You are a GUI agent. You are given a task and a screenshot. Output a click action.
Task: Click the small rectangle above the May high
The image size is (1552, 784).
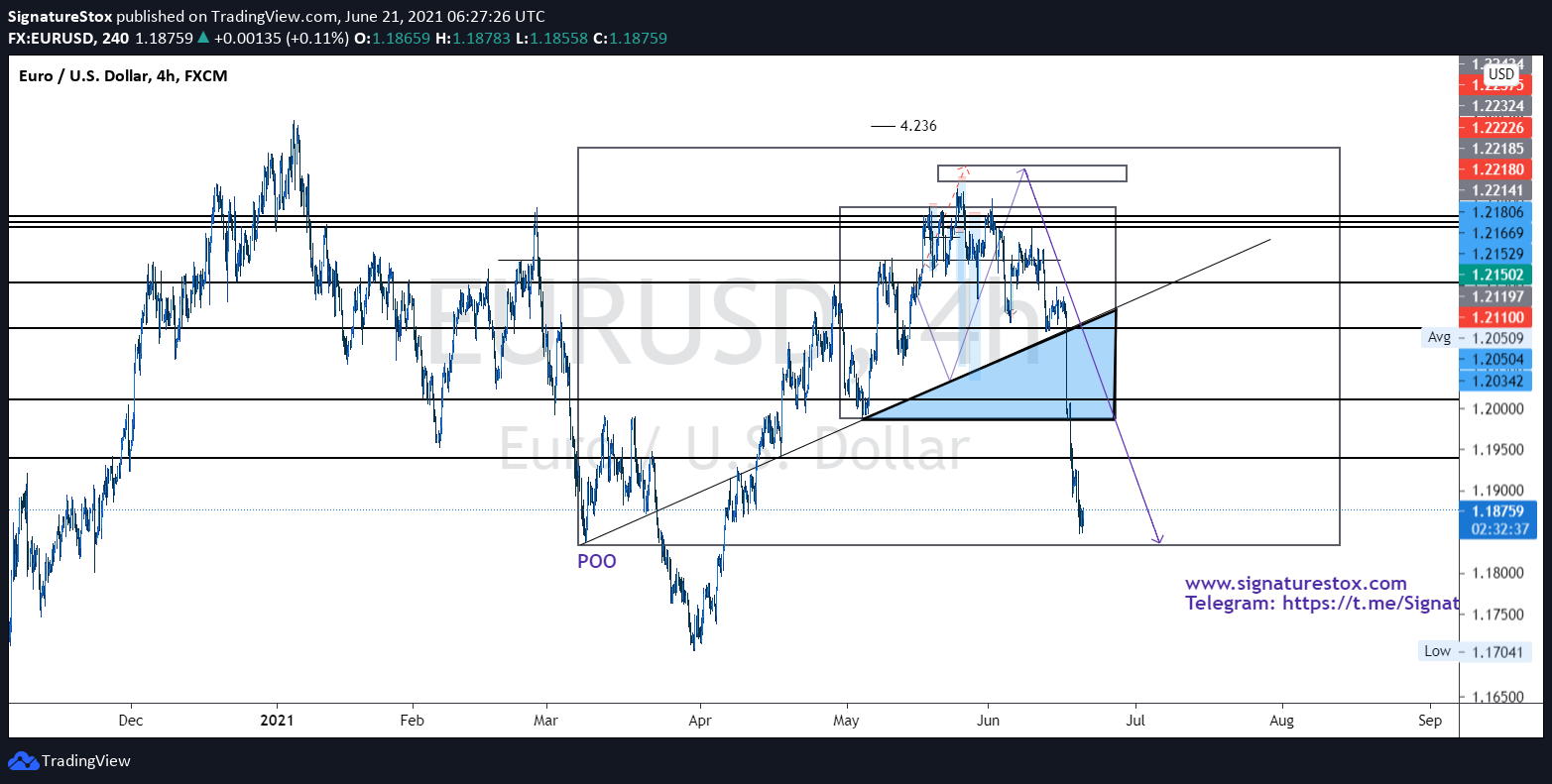click(x=1032, y=173)
